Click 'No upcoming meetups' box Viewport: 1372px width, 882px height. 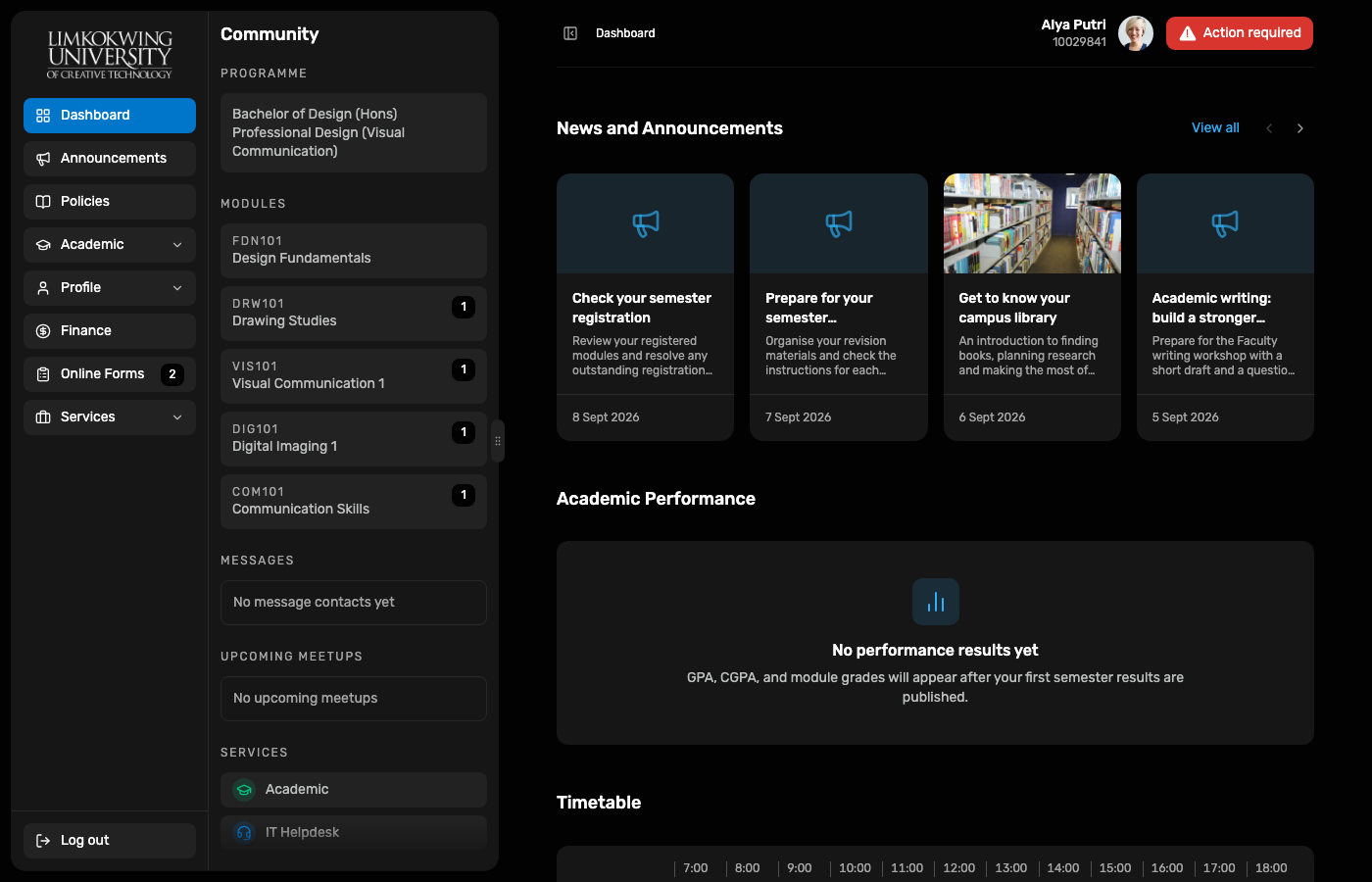(x=354, y=699)
